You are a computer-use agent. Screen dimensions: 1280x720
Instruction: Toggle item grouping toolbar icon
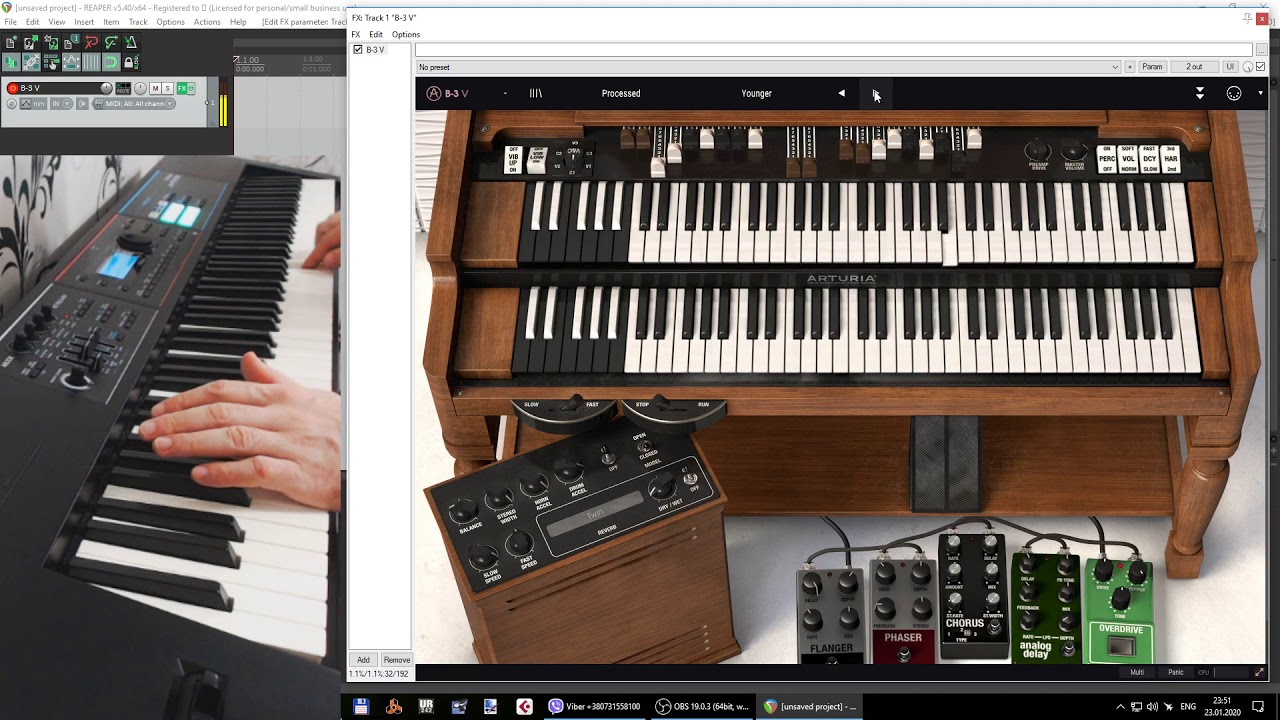pyautogui.click(x=31, y=62)
